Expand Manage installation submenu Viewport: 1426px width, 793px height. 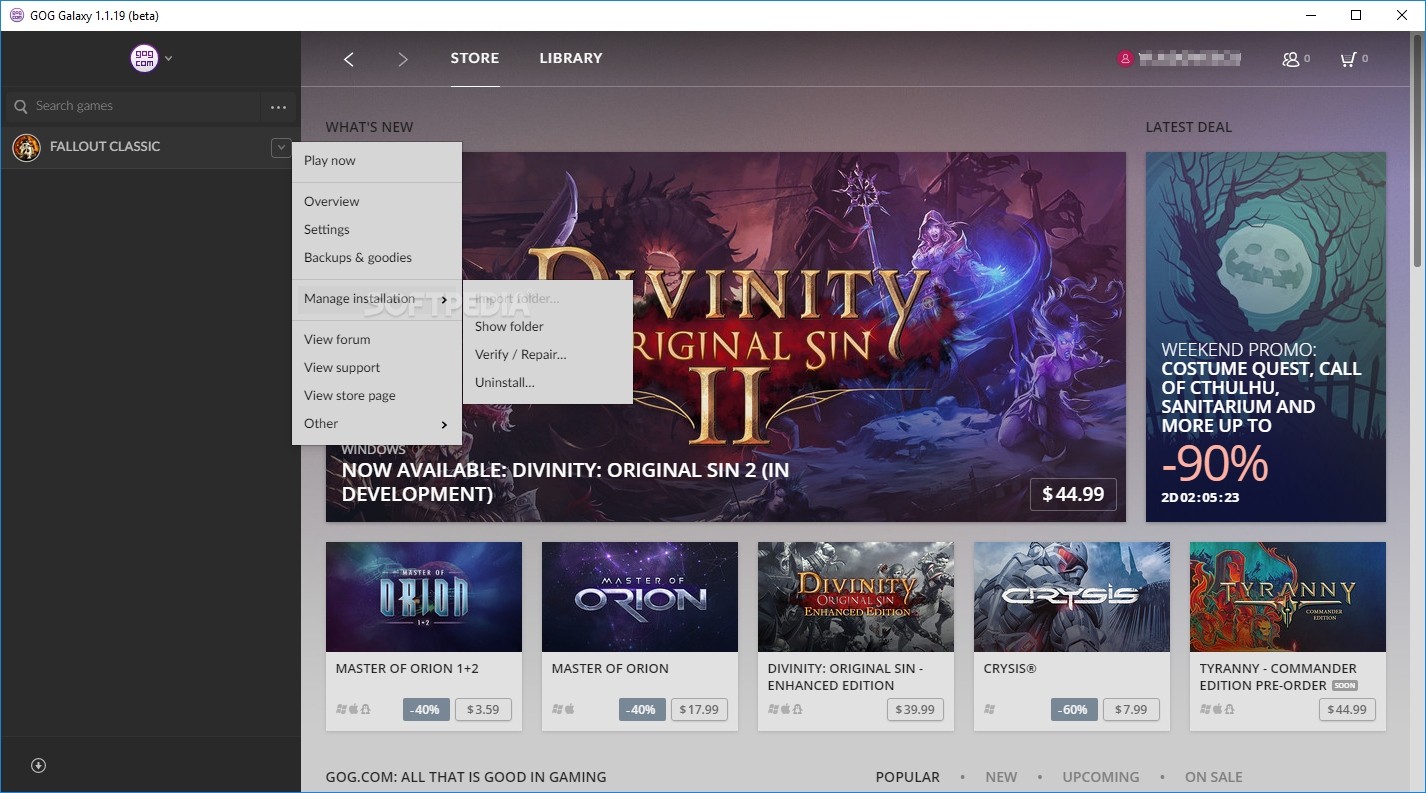[x=377, y=298]
